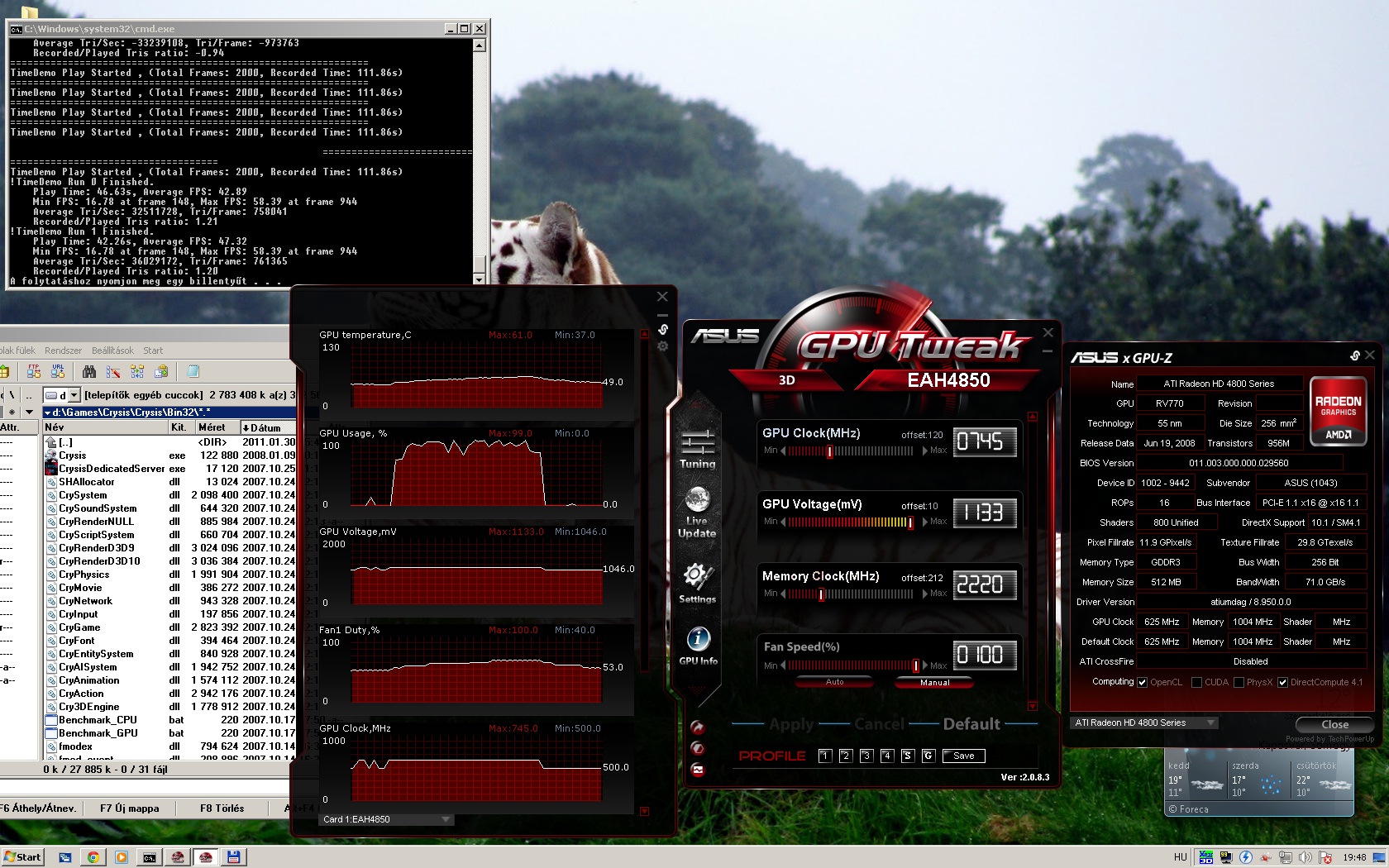Click the Save profile button
This screenshot has width=1389, height=868.
(964, 756)
